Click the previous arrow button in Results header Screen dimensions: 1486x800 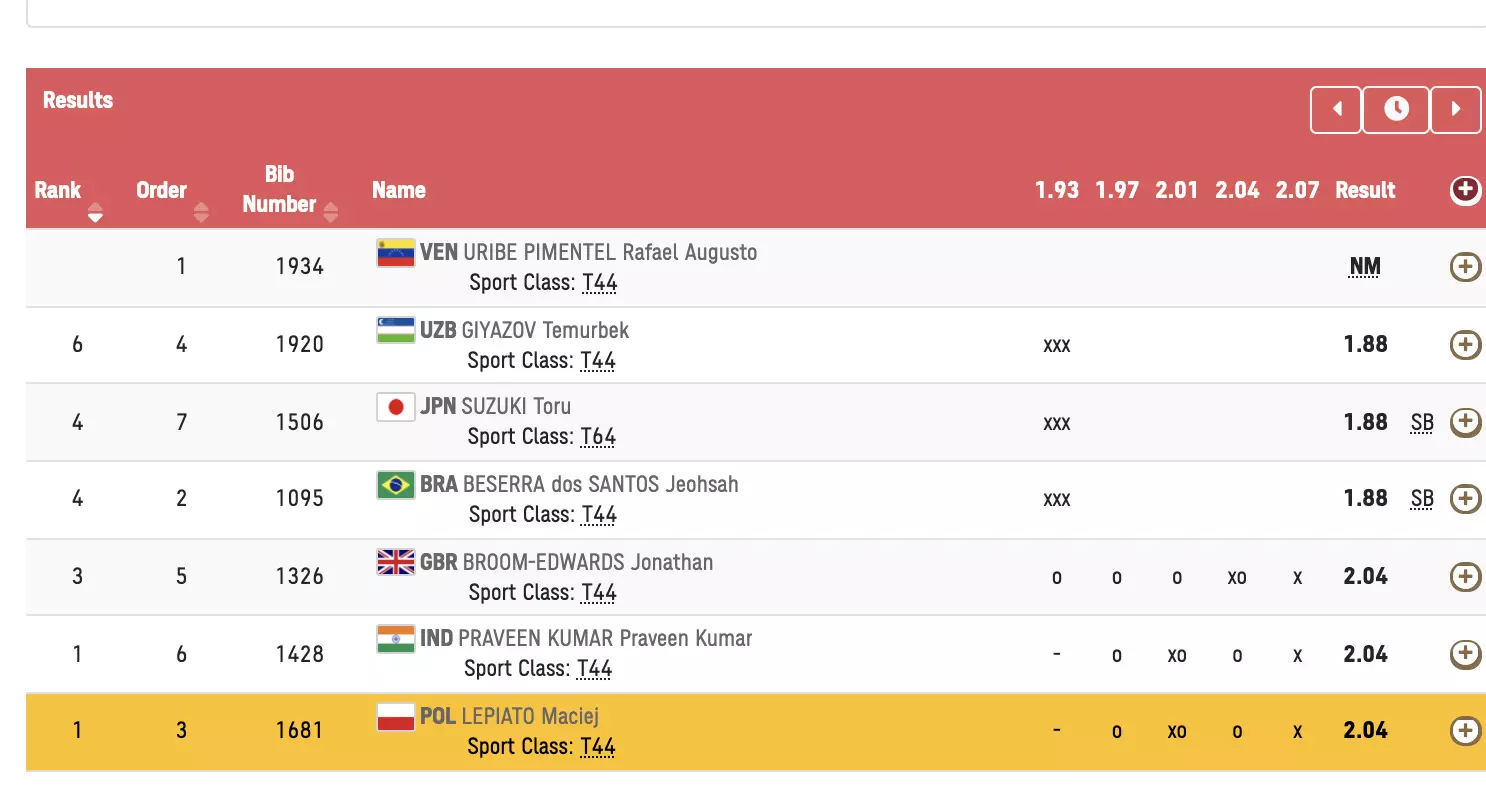[x=1336, y=109]
